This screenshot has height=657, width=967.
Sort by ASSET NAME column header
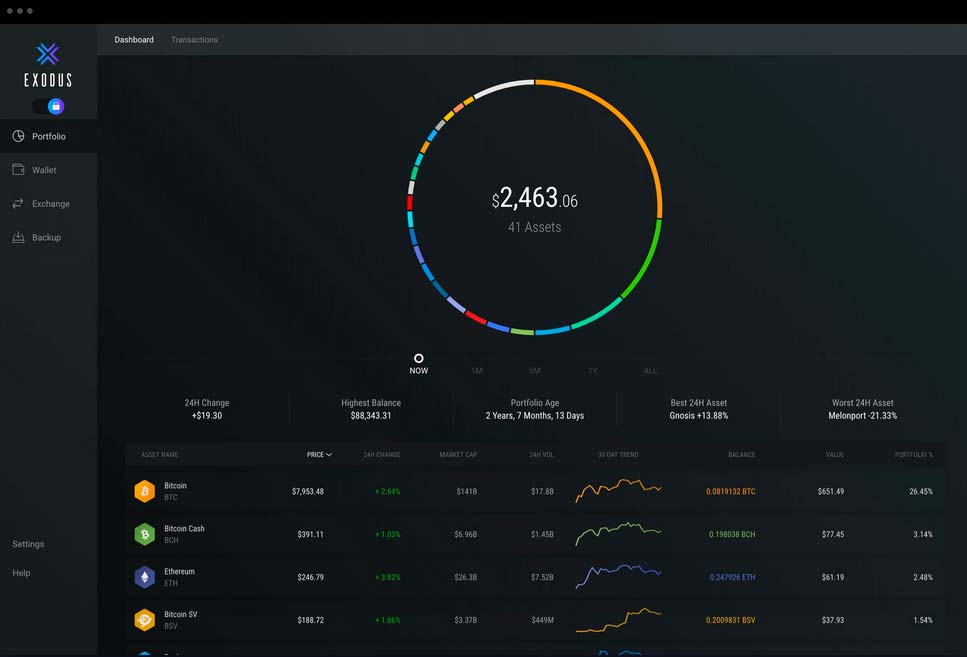(159, 455)
